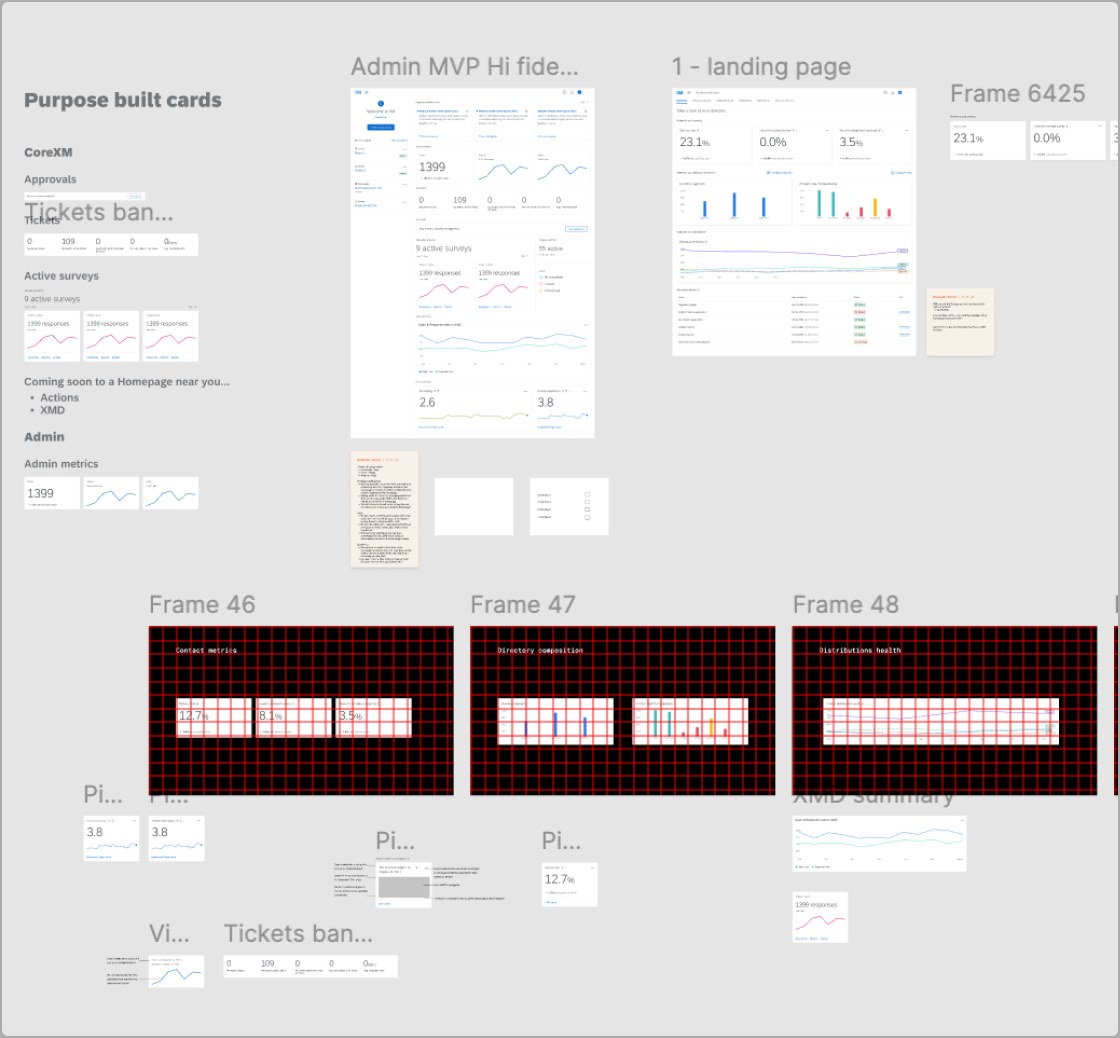
Task: Select the Admin MVP Hi fidelity frame thumbnail
Action: pos(472,263)
